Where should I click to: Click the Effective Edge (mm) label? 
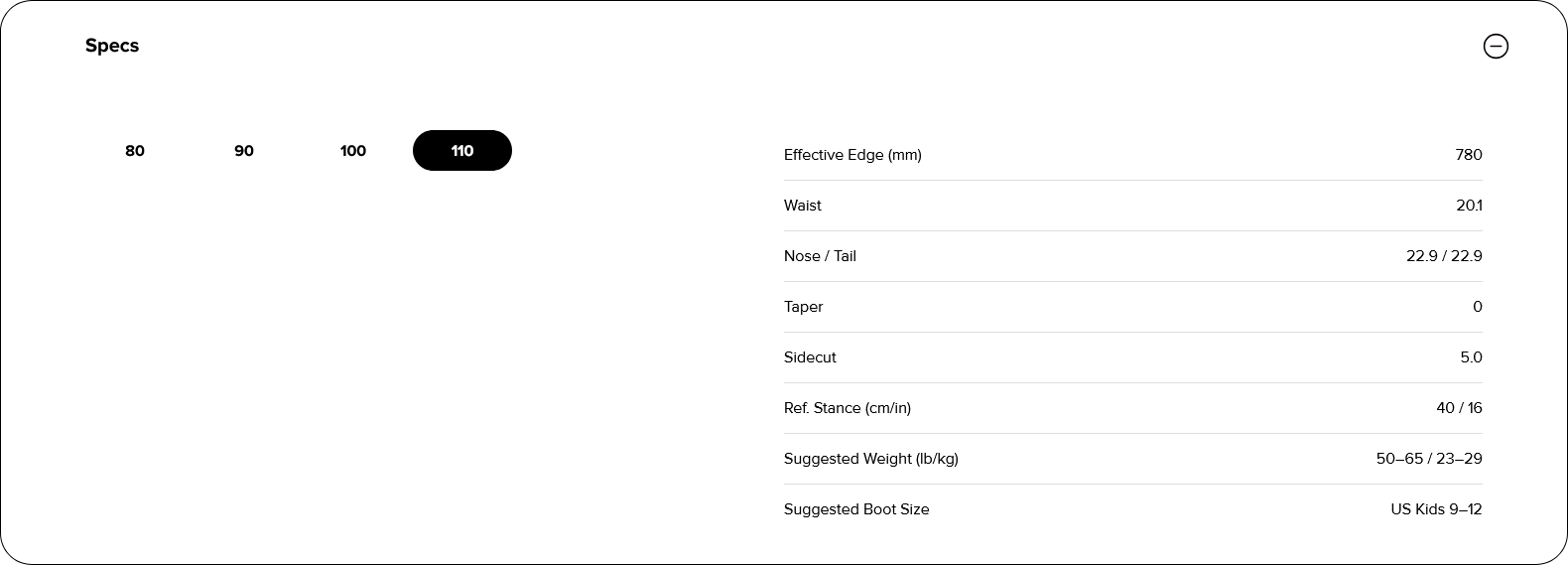pos(852,155)
